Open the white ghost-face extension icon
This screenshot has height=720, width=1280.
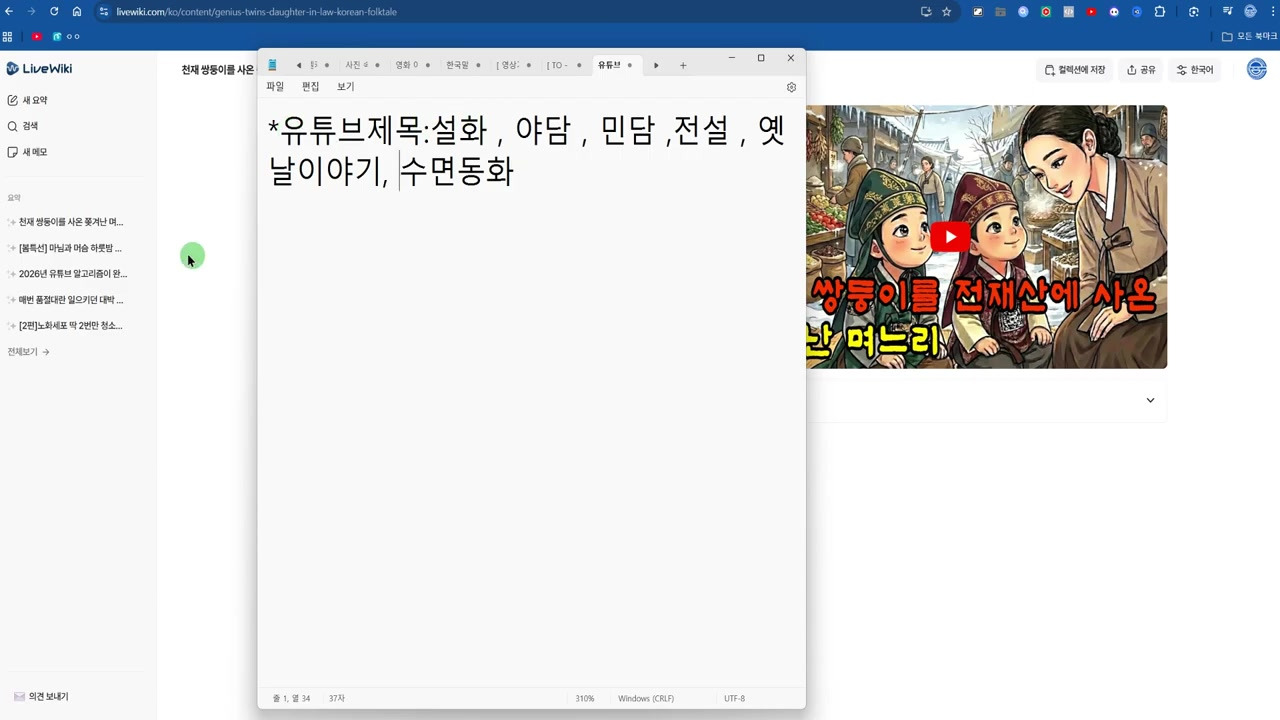click(x=1114, y=12)
